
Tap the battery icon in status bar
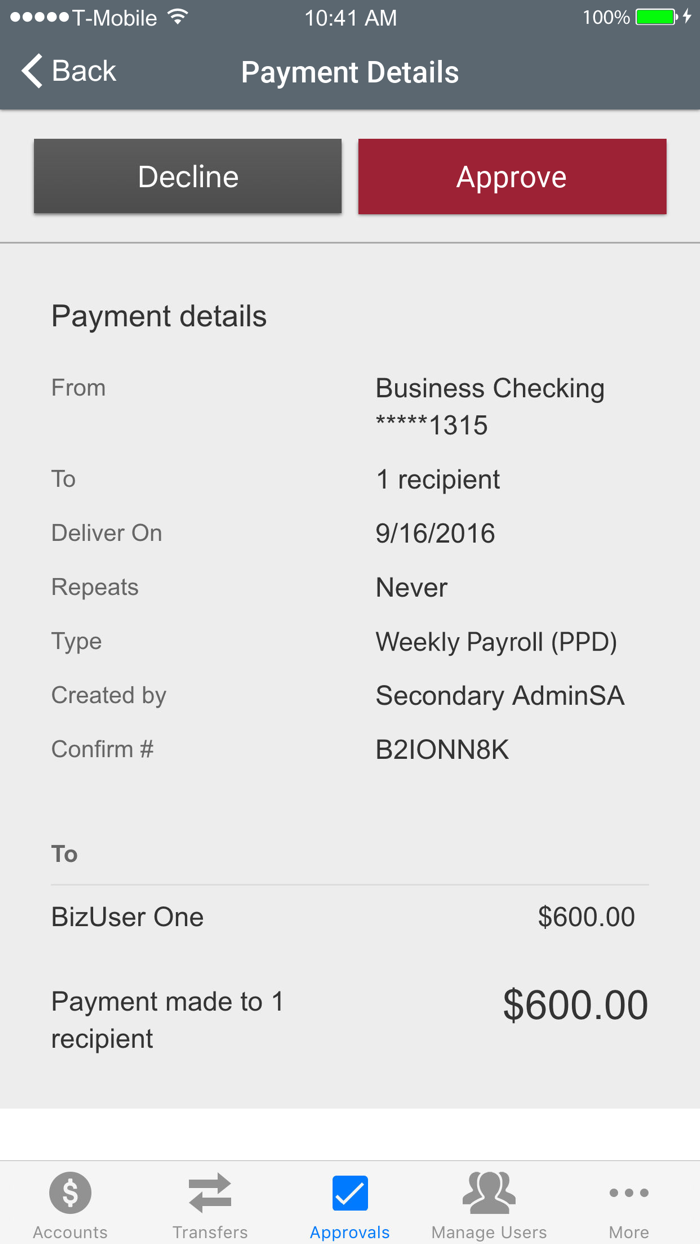[657, 17]
